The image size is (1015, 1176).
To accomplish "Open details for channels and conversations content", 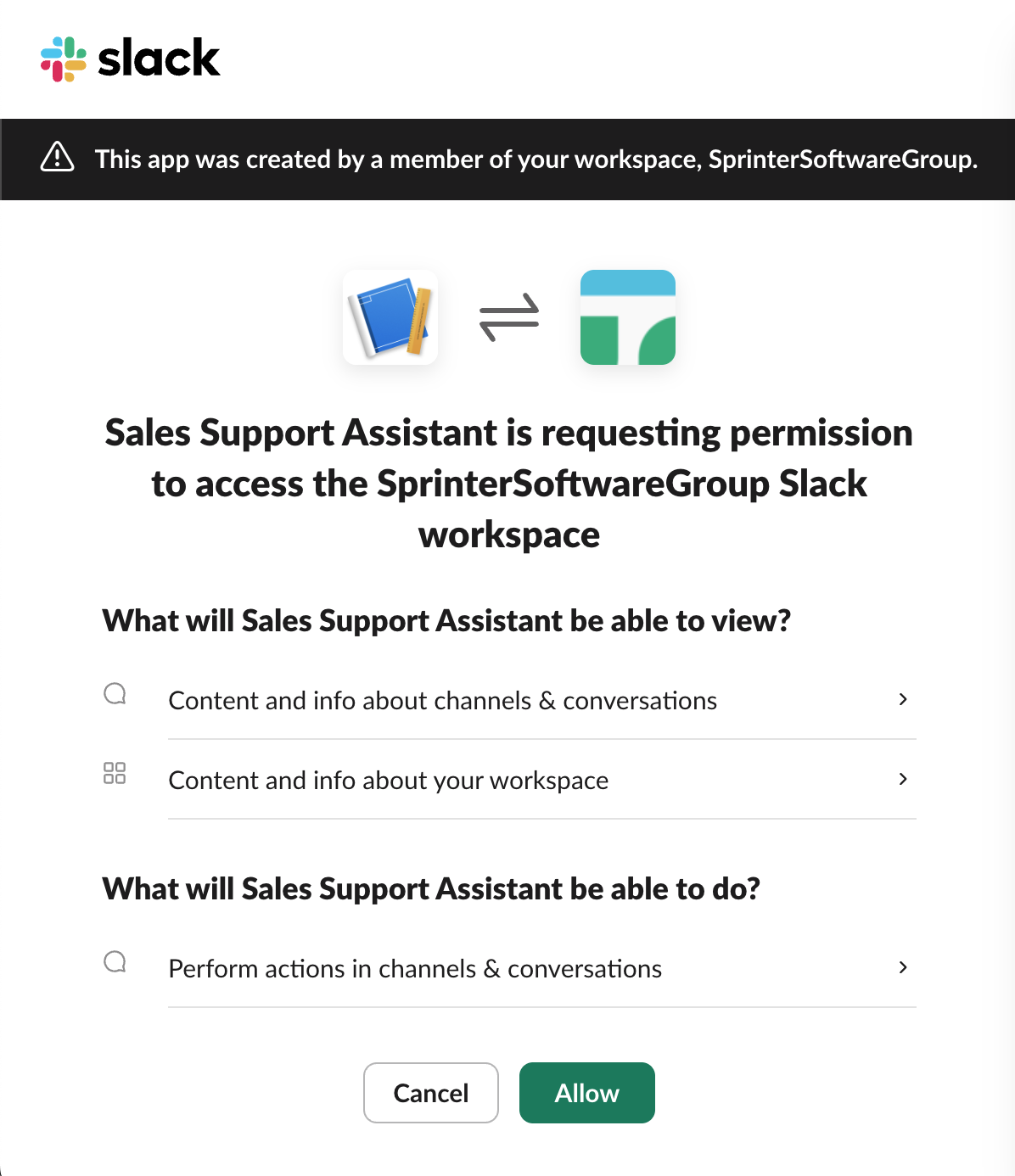I will tap(442, 700).
